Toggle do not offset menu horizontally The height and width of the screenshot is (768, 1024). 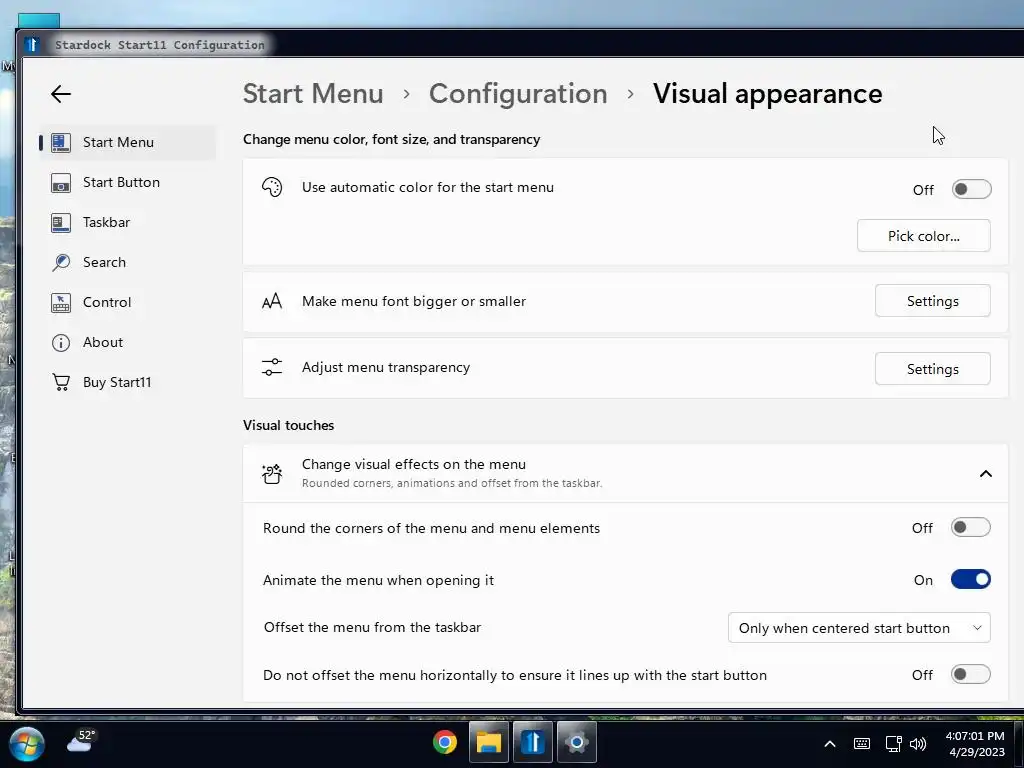coord(970,675)
